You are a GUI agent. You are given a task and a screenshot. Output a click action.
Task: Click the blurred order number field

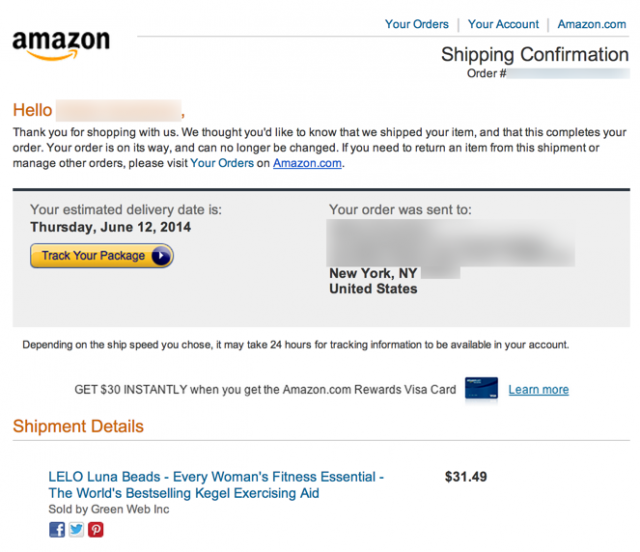coord(568,73)
